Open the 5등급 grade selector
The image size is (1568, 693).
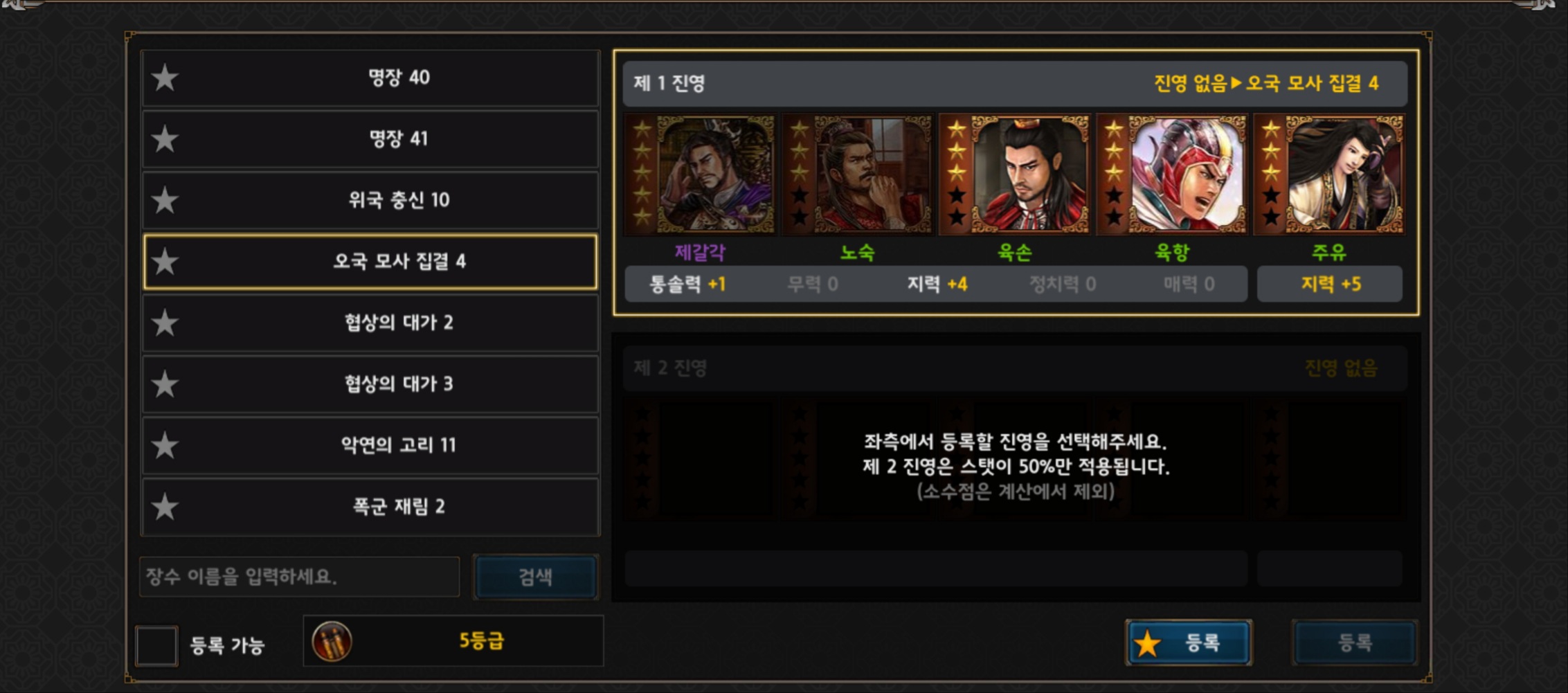(x=453, y=641)
